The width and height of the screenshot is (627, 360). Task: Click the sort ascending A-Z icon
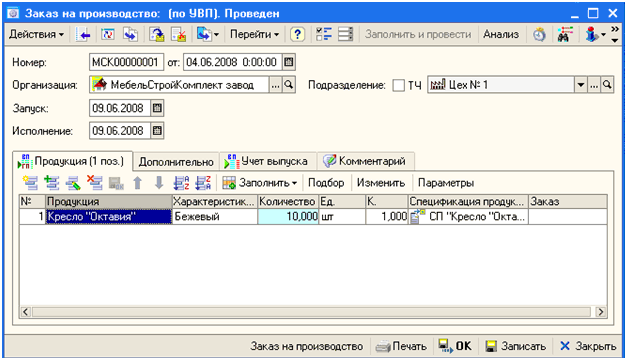click(181, 183)
